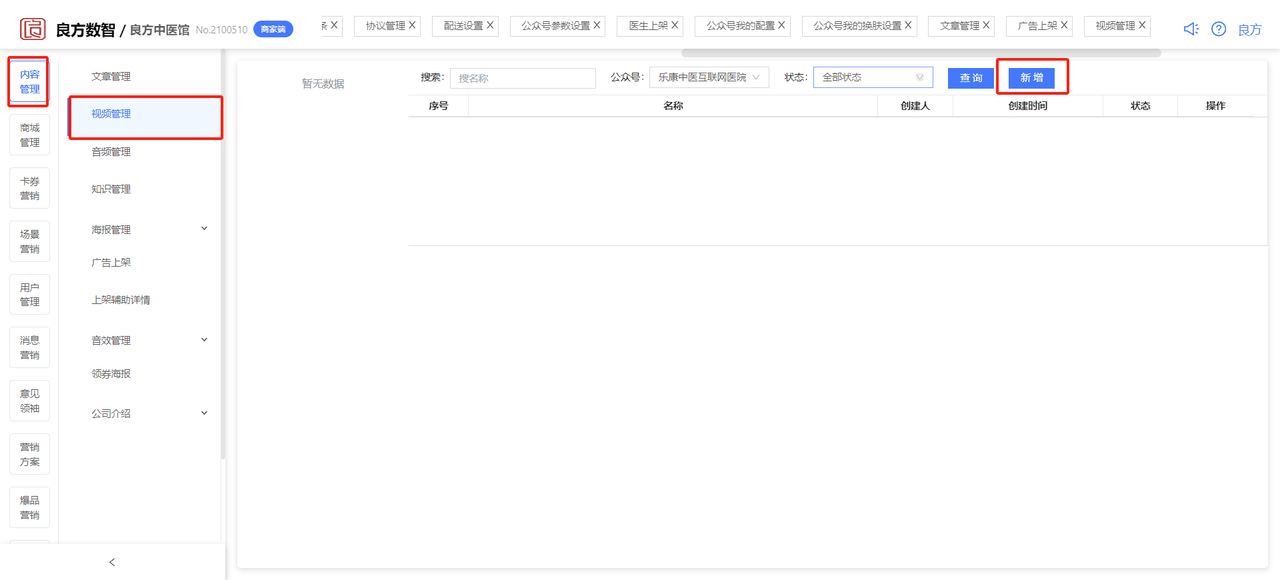The image size is (1280, 580).
Task: Click the 名称 column header
Action: pos(673,106)
